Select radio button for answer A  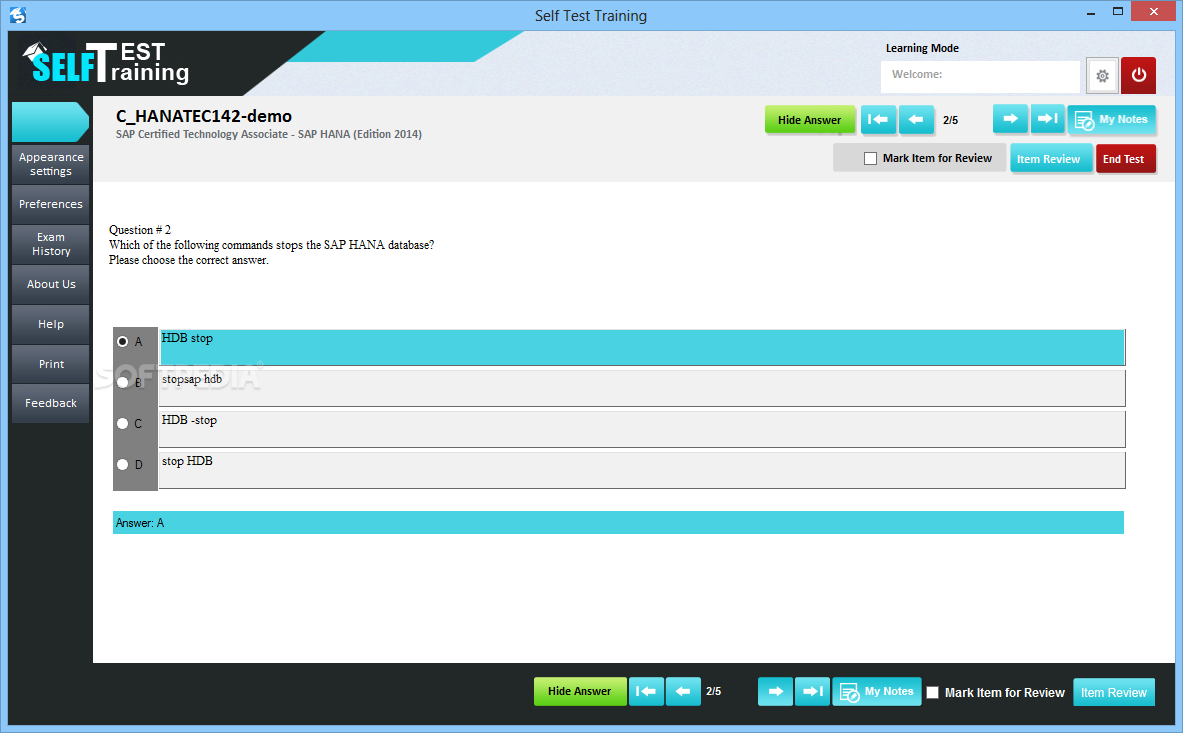point(123,342)
